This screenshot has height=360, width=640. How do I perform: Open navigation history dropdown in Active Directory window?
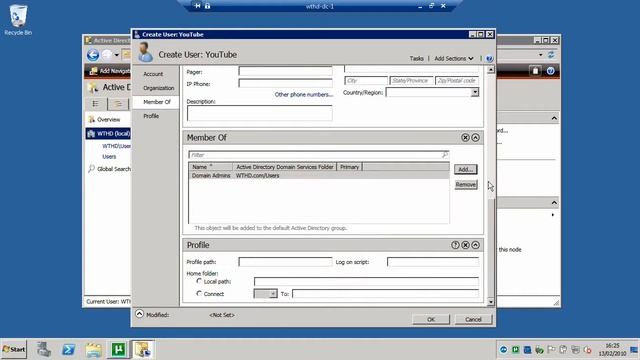click(x=117, y=55)
